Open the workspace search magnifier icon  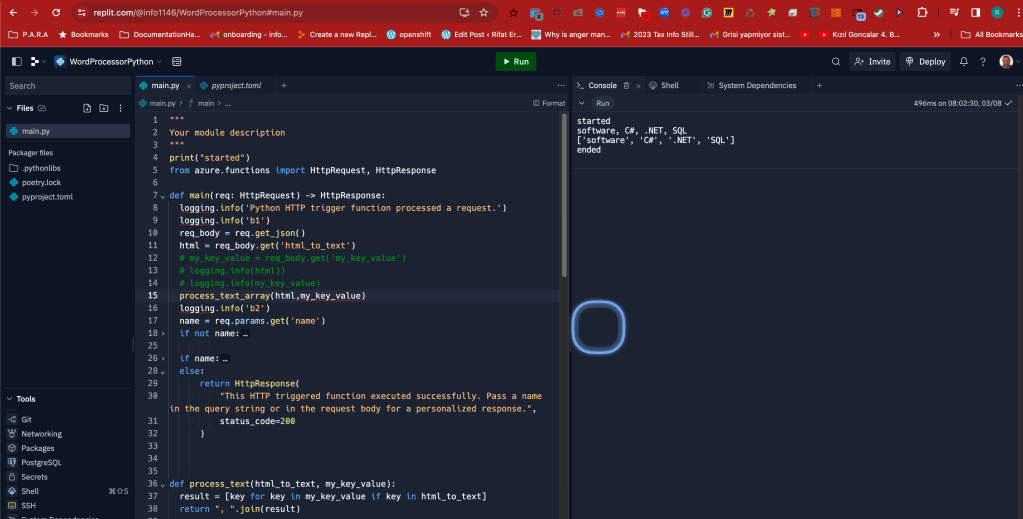tap(836, 61)
